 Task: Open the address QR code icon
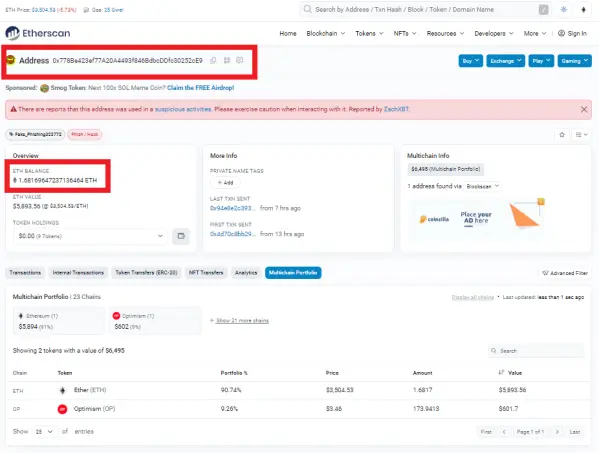point(227,60)
